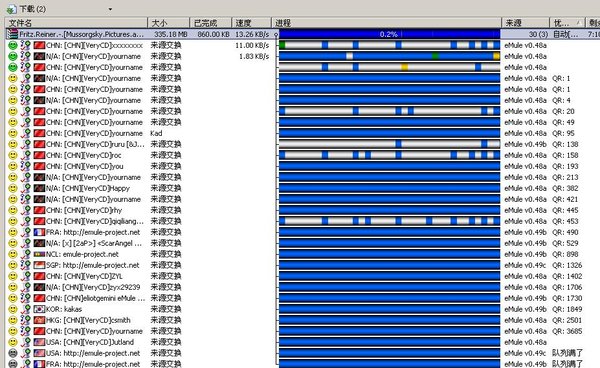Sort by the 速度 column header
Screen dimensions: 600x368
[251, 23]
